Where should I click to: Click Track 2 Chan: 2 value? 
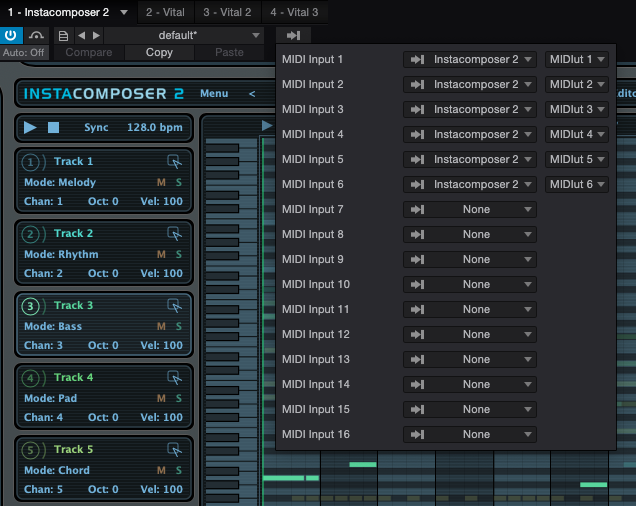click(43, 273)
